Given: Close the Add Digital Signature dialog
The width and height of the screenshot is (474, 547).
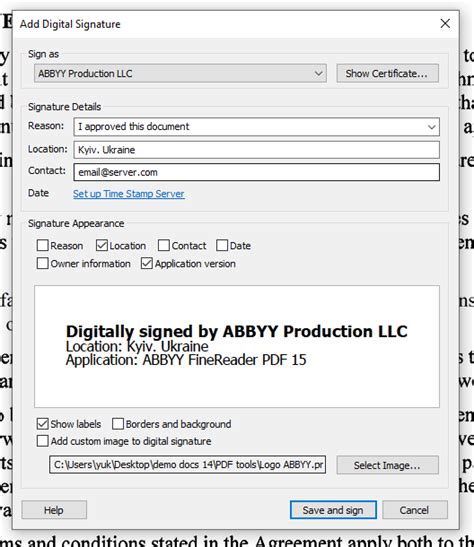Looking at the screenshot, I should pos(445,24).
